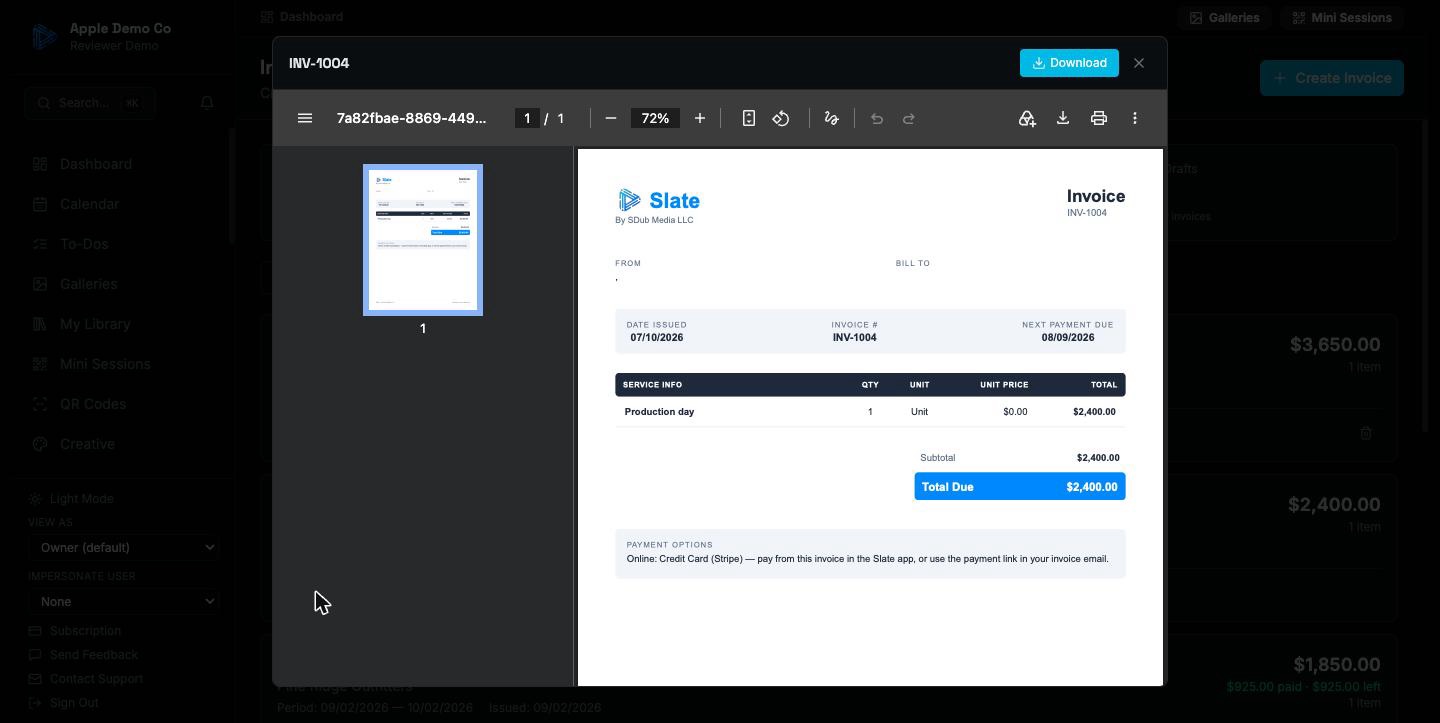Close the INV-1004 preview dialog

pos(1139,63)
